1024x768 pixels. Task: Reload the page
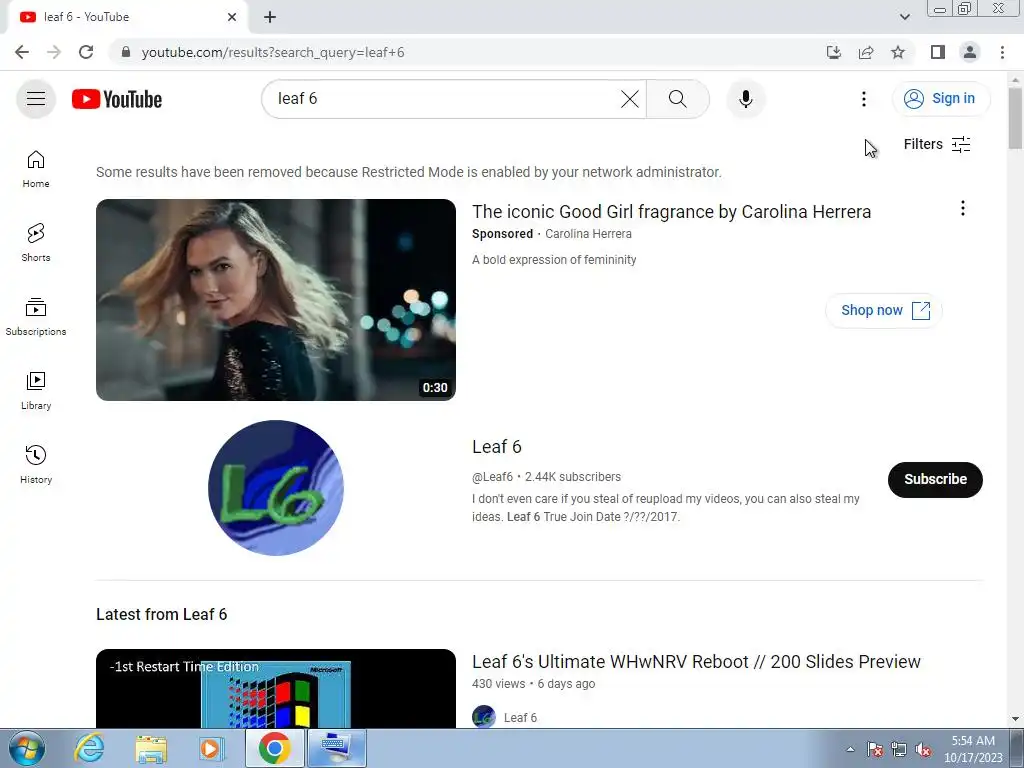coord(86,52)
